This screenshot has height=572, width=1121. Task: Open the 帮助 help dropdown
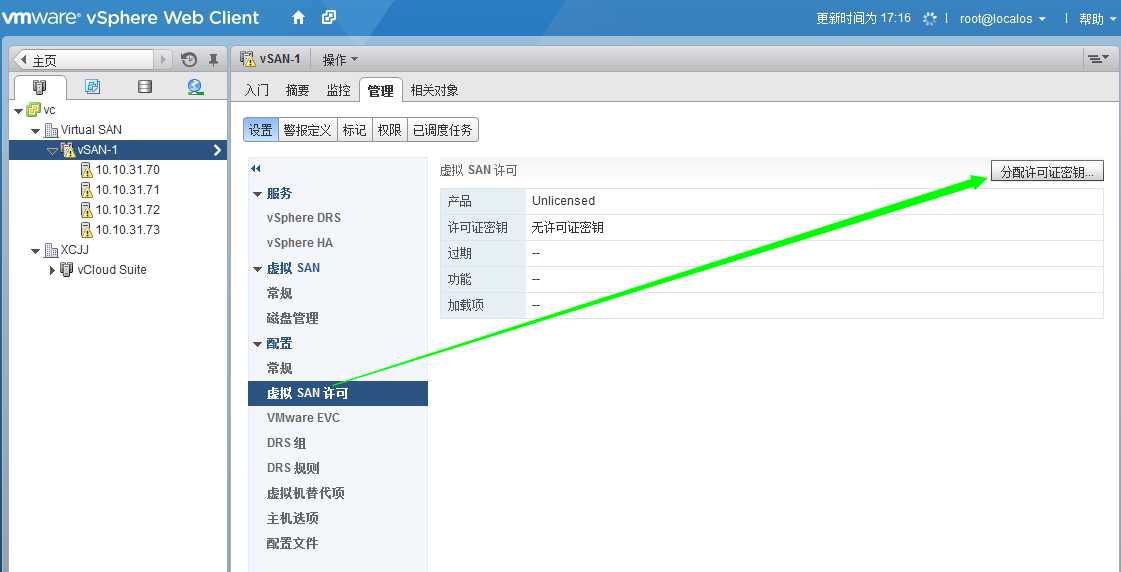1096,19
